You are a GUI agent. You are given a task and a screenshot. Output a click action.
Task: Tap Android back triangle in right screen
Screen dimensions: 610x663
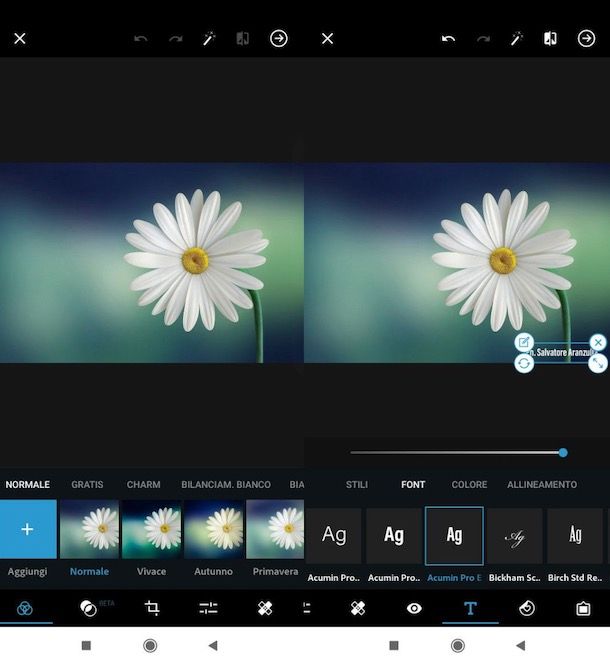pyautogui.click(x=521, y=645)
